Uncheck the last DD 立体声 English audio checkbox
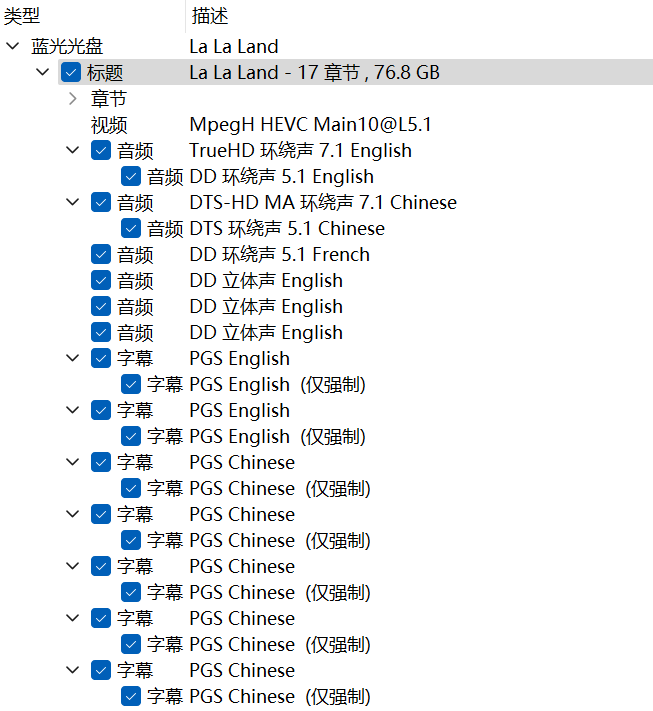The image size is (653, 711). point(101,332)
